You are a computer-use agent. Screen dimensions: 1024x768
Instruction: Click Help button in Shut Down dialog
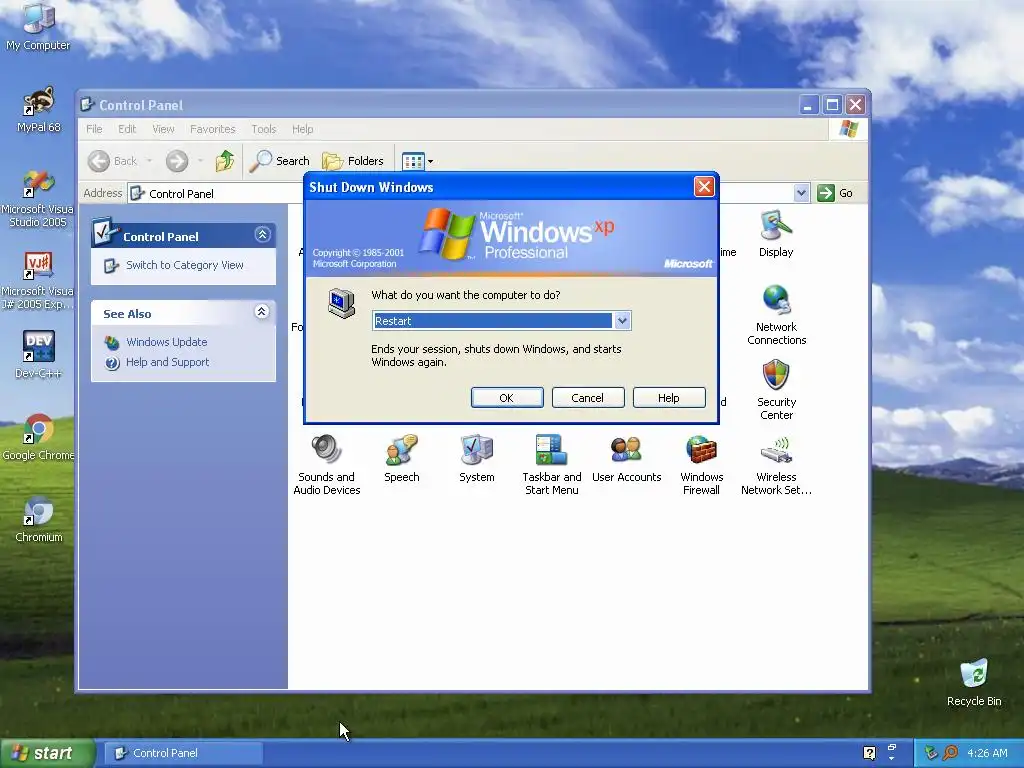point(669,398)
